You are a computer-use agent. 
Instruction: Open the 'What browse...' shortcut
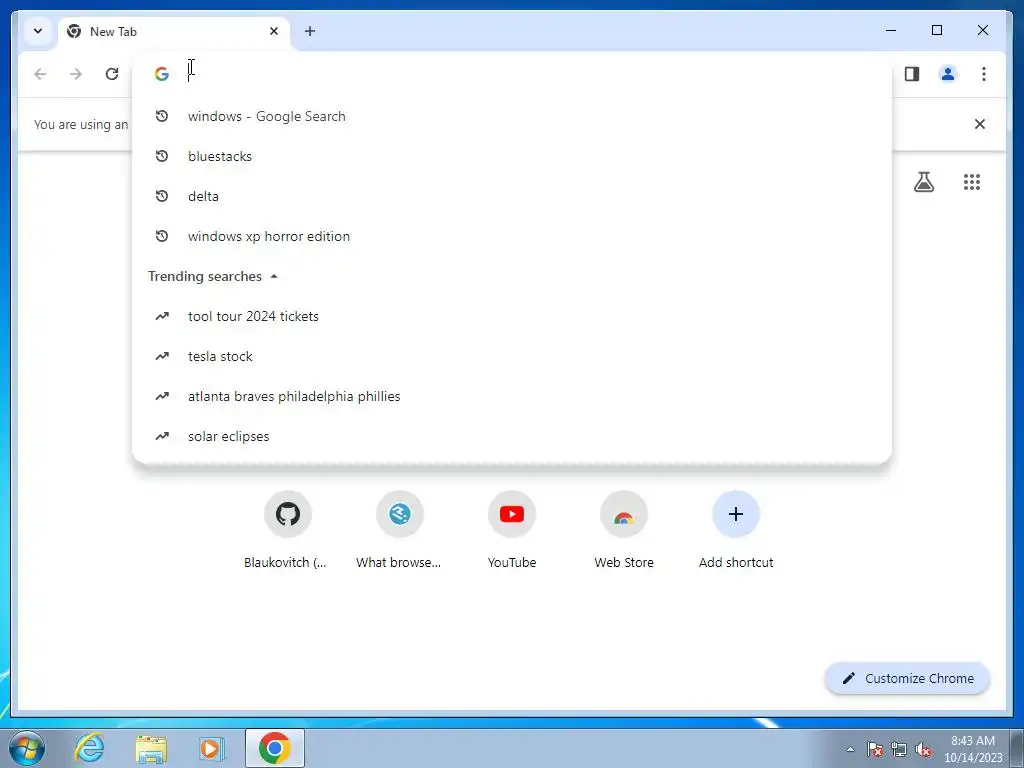click(x=399, y=530)
